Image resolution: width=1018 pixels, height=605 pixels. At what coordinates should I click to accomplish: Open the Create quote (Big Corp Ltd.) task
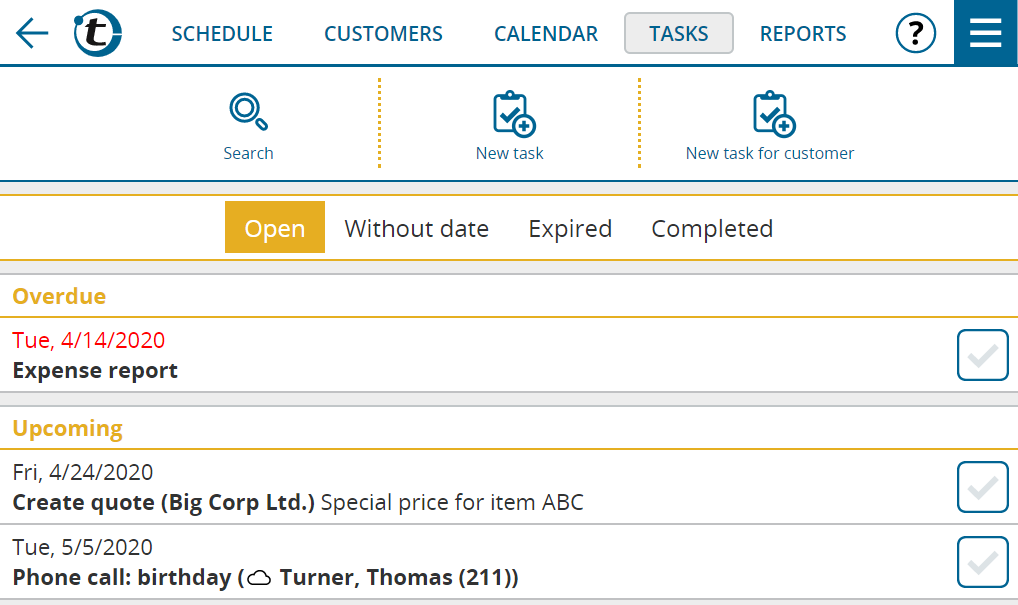[163, 502]
